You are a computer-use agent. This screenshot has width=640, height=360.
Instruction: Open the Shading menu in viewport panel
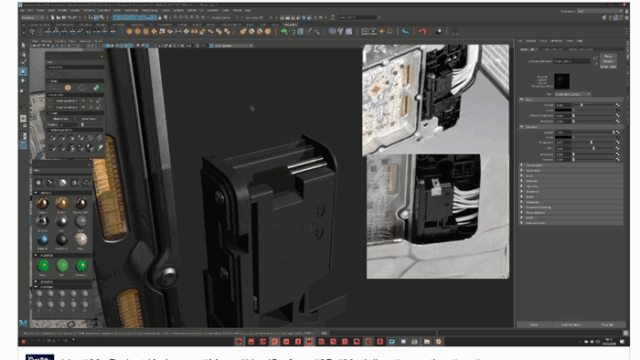(x=46, y=41)
